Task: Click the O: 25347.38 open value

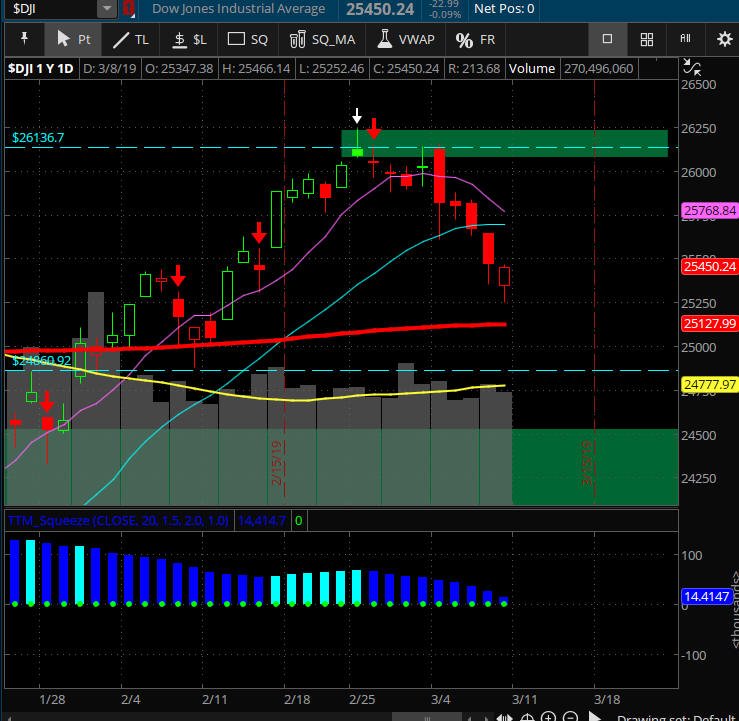Action: [179, 69]
